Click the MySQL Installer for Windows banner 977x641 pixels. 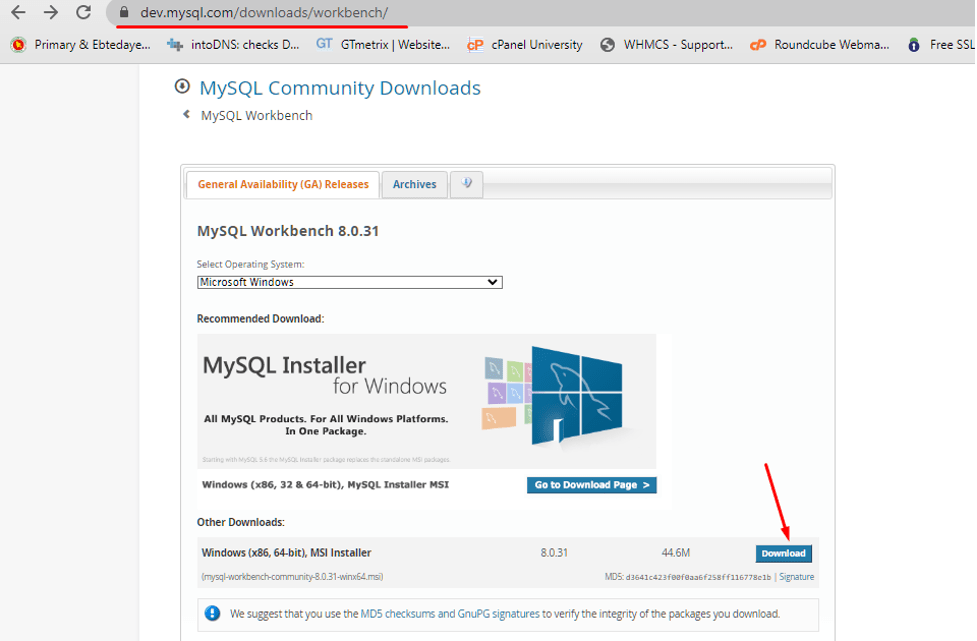pyautogui.click(x=426, y=401)
